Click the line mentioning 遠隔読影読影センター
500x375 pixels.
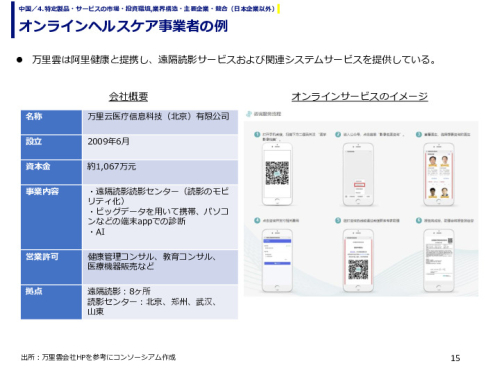coord(158,196)
